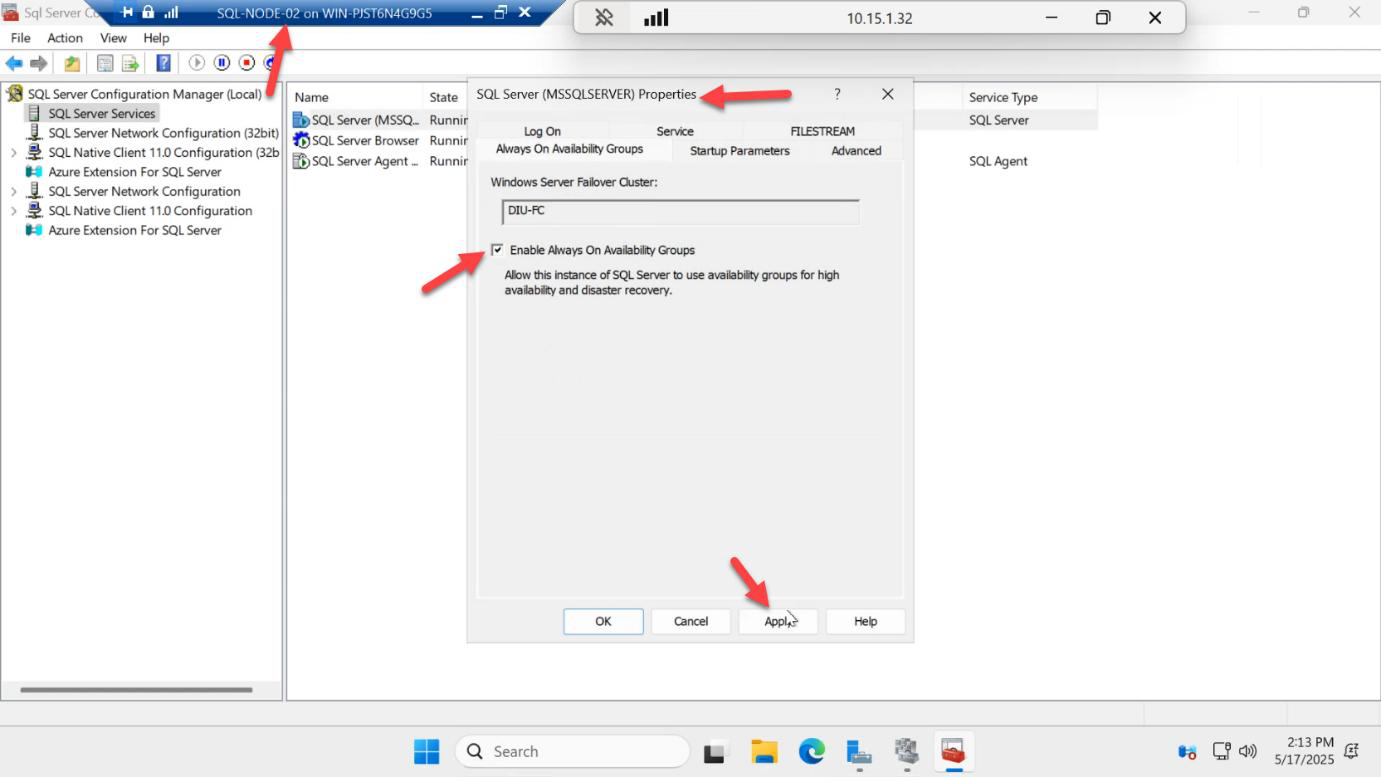1381x777 pixels.
Task: Click the Windows Server Failover Cluster field
Action: [680, 211]
